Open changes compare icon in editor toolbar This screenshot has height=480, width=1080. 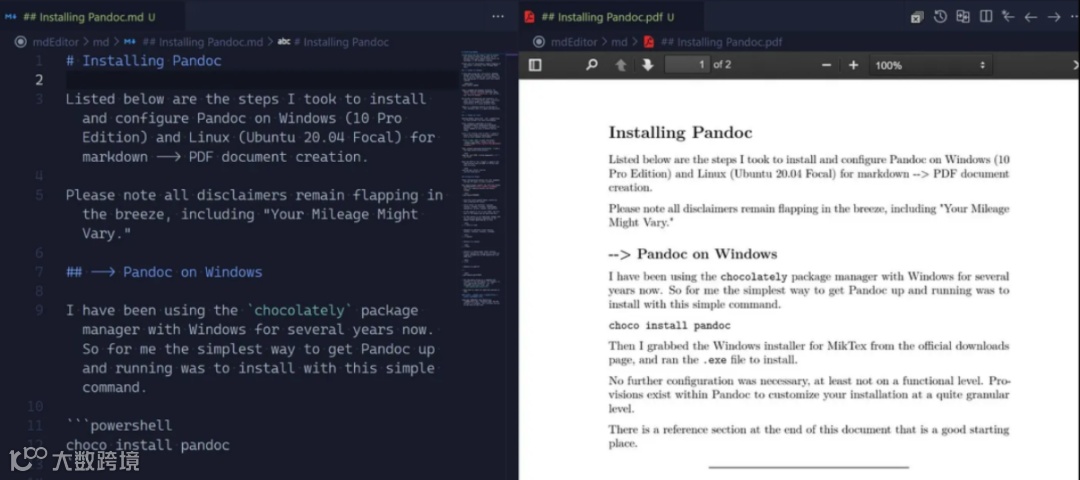click(963, 17)
